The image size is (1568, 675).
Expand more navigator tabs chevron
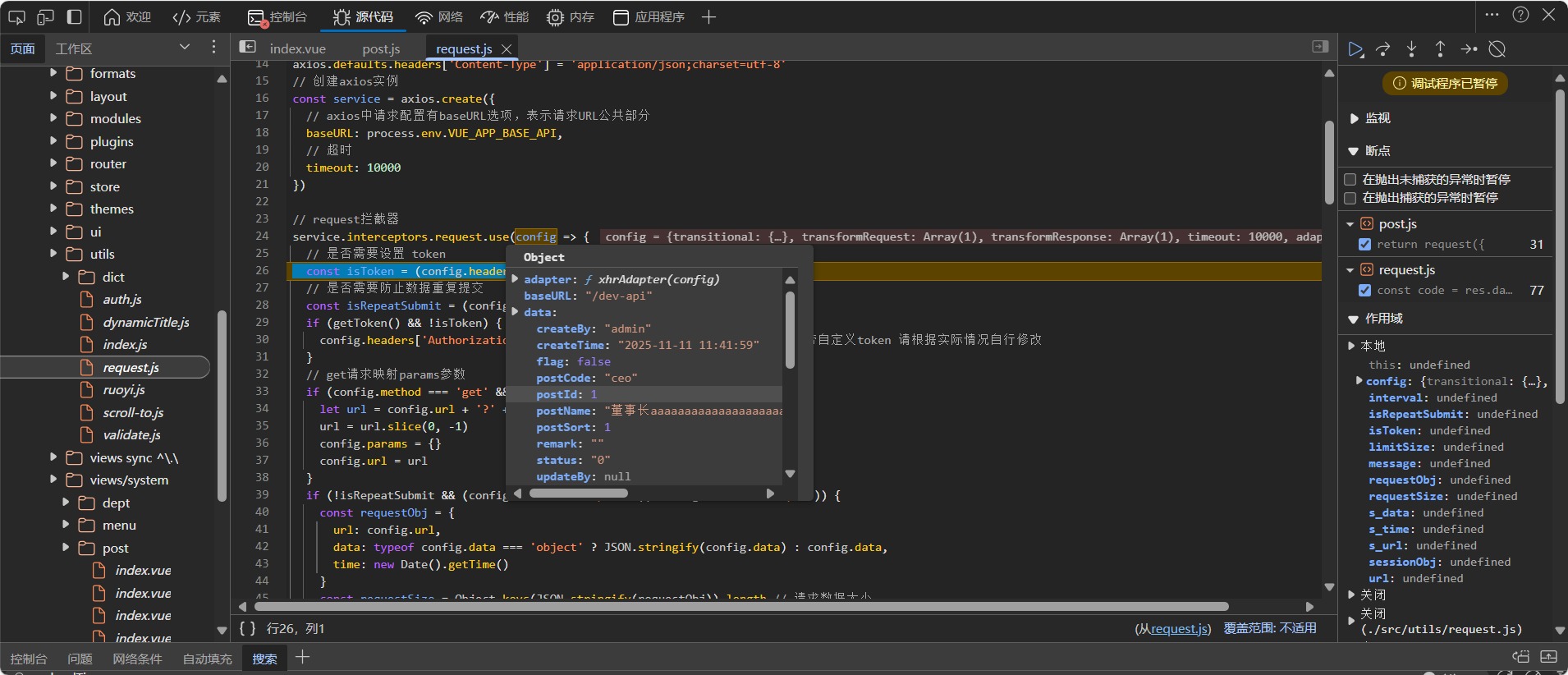point(185,48)
